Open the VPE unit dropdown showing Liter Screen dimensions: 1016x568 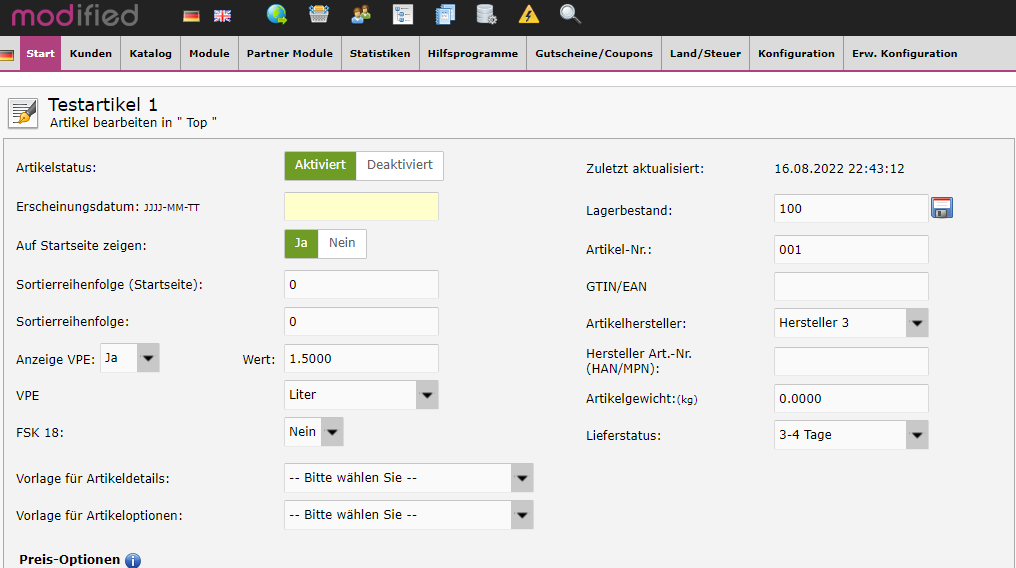(x=427, y=395)
